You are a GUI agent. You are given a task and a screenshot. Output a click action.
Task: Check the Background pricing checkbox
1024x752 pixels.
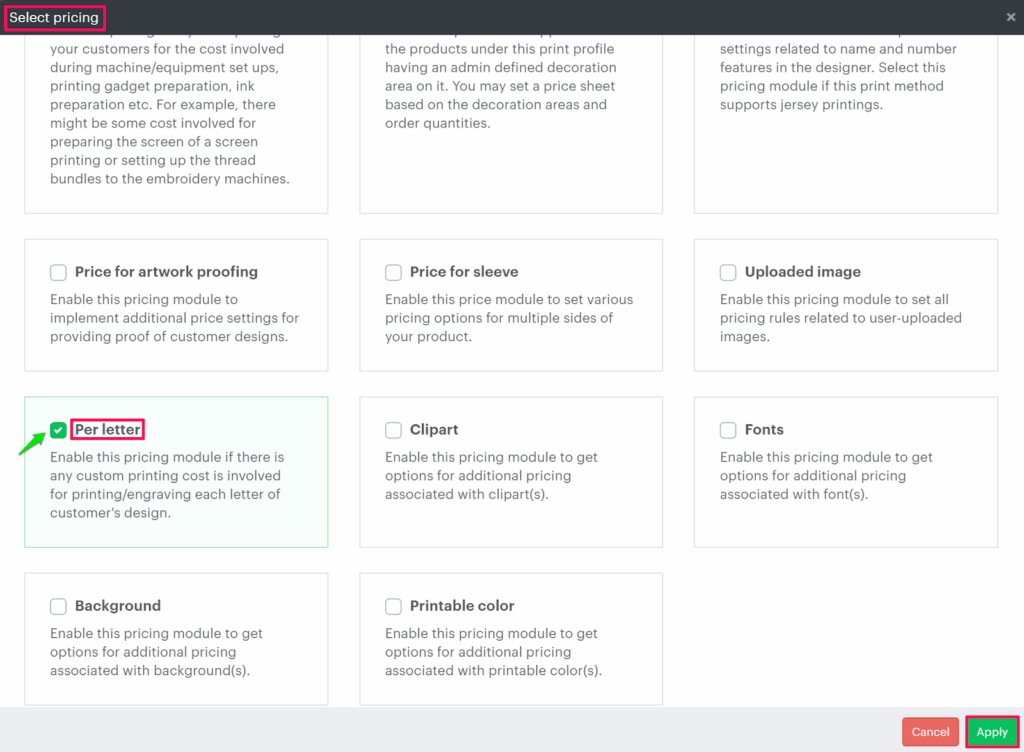click(58, 606)
